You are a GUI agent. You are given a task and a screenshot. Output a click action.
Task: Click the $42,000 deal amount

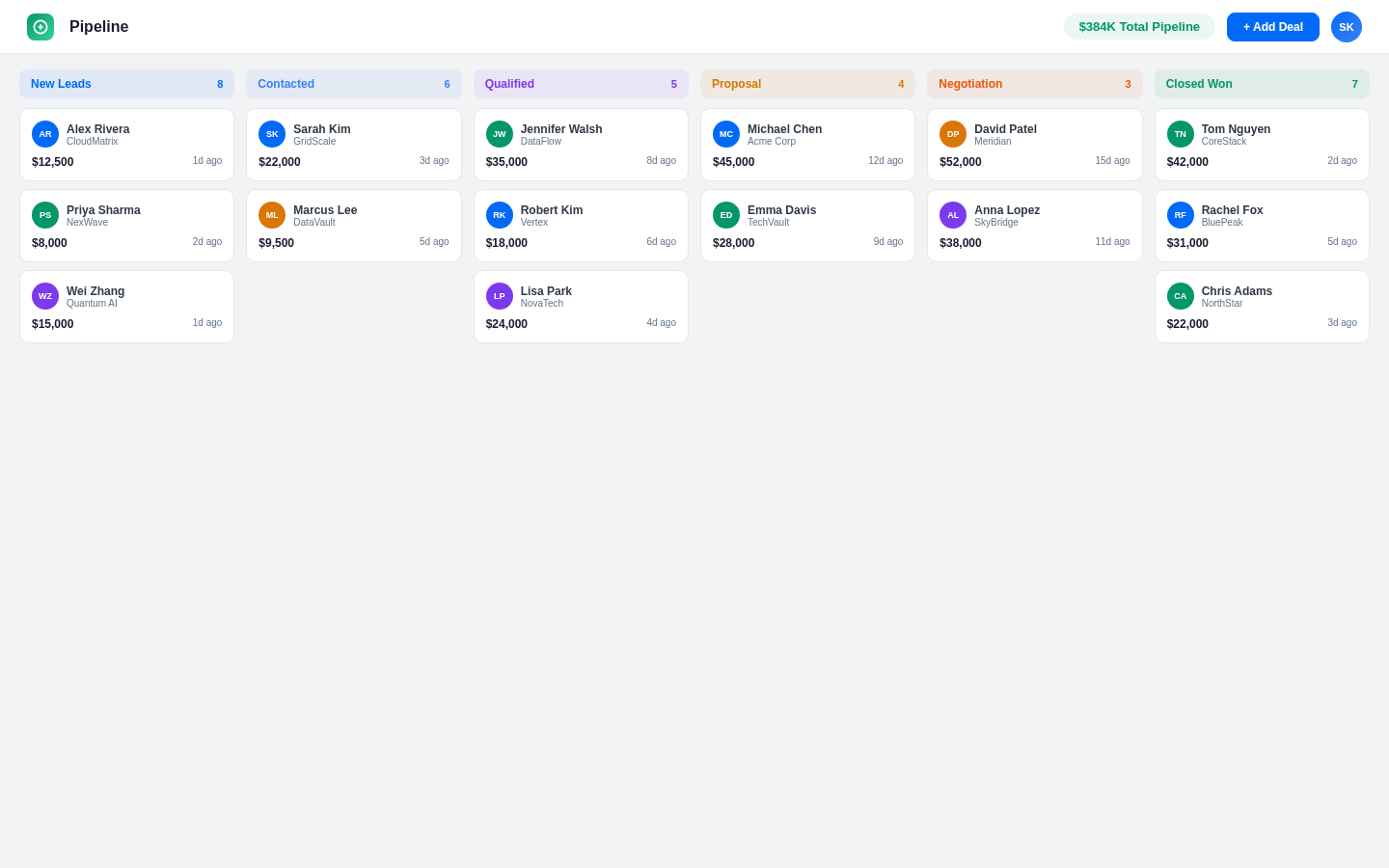pos(1187,162)
